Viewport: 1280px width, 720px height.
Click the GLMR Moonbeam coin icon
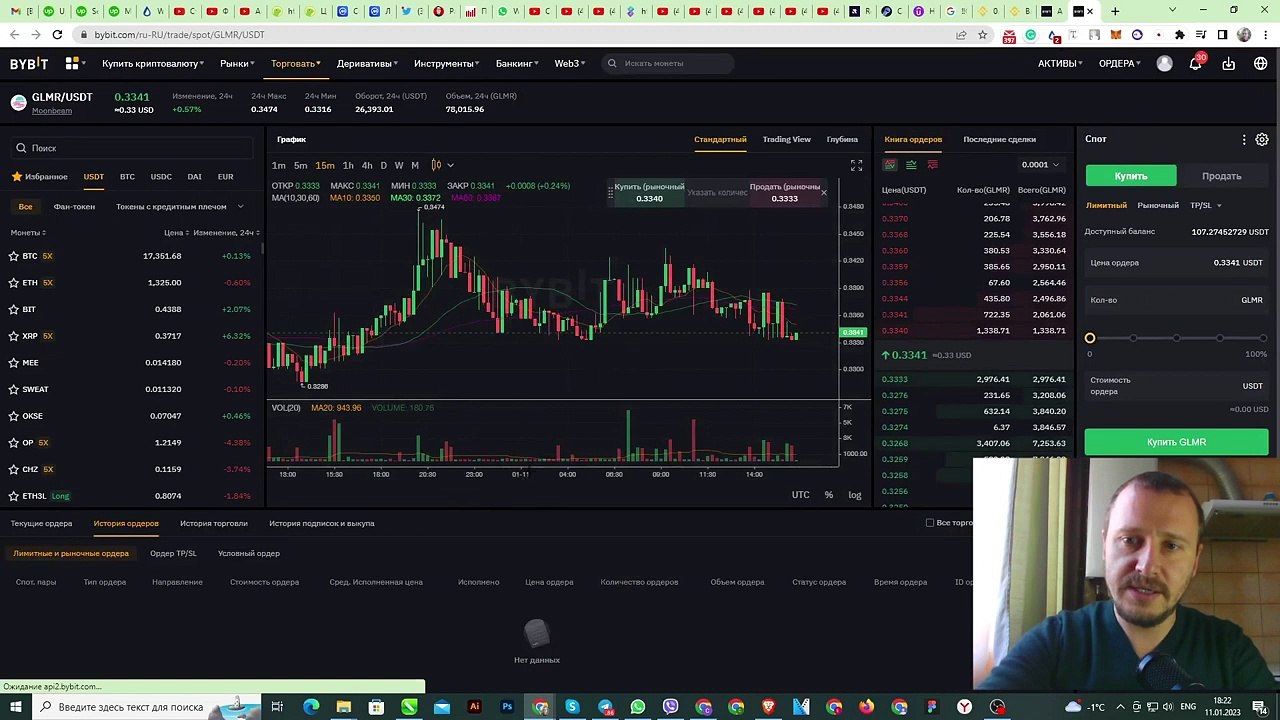point(18,102)
